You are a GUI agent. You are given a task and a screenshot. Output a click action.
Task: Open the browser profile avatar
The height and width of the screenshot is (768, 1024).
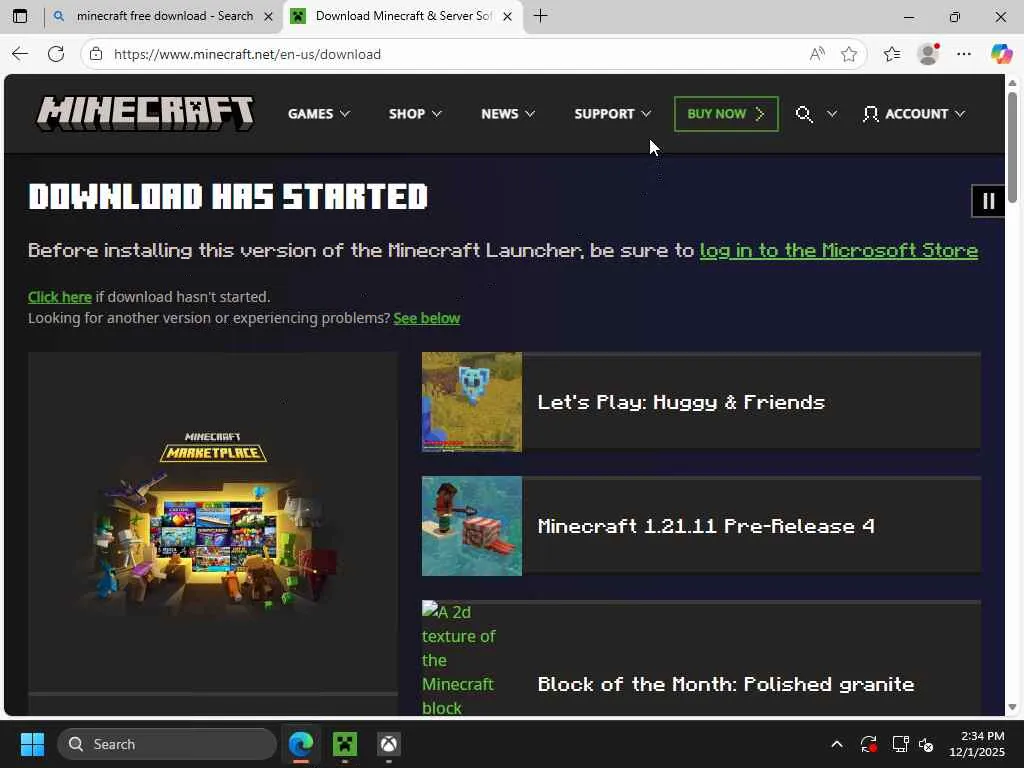[928, 54]
